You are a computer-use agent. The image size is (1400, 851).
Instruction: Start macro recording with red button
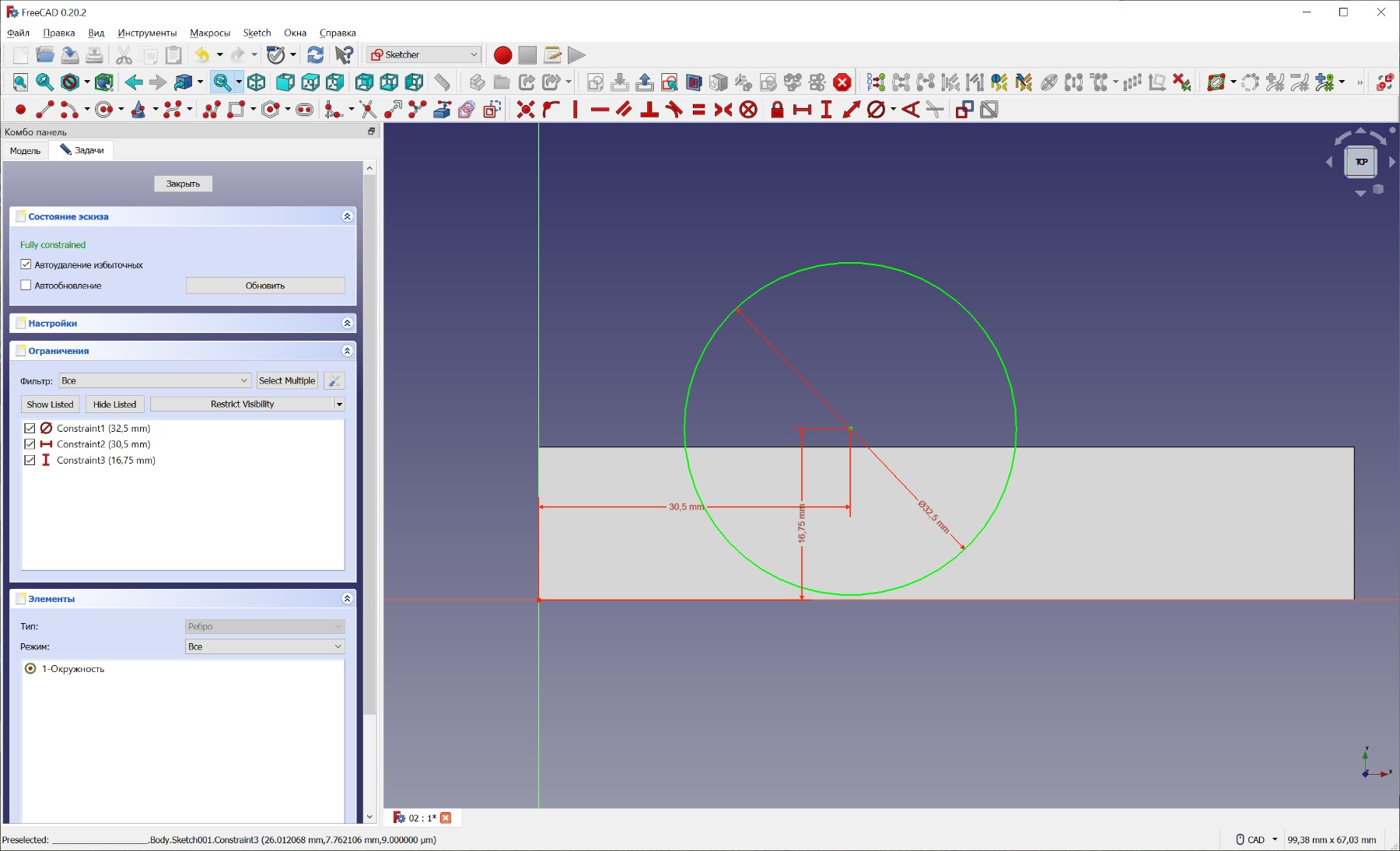(502, 55)
